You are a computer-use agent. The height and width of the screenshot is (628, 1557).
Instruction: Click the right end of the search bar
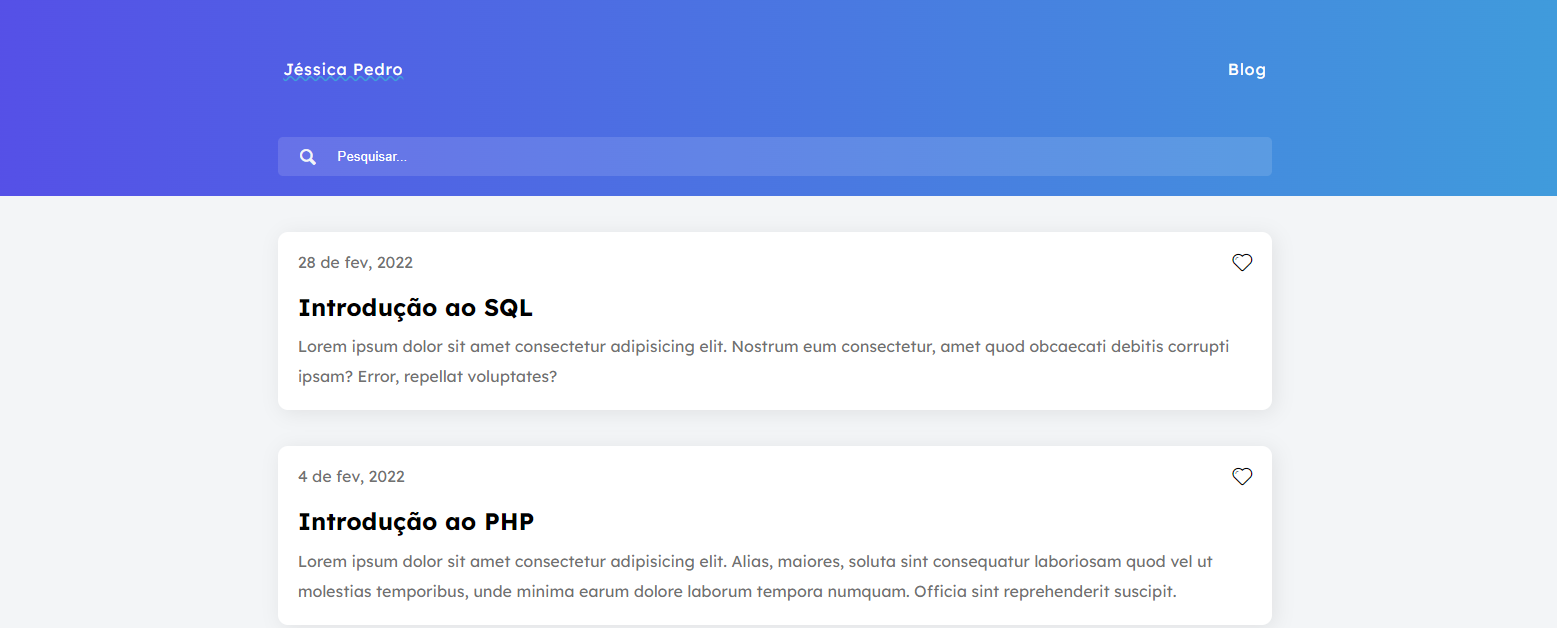pos(1250,157)
